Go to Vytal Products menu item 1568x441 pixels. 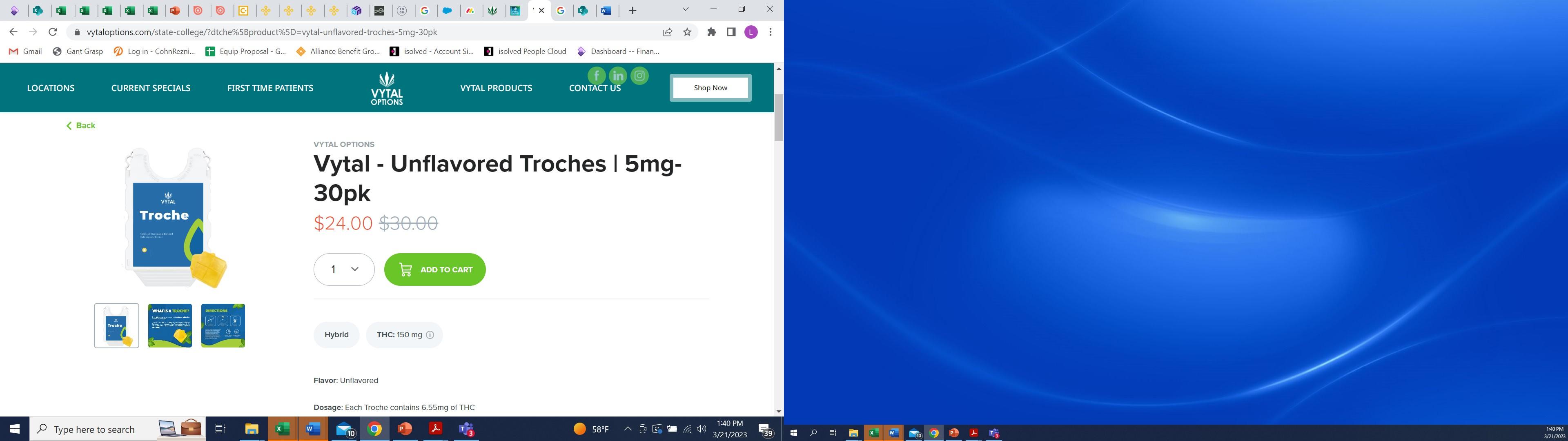coord(496,88)
